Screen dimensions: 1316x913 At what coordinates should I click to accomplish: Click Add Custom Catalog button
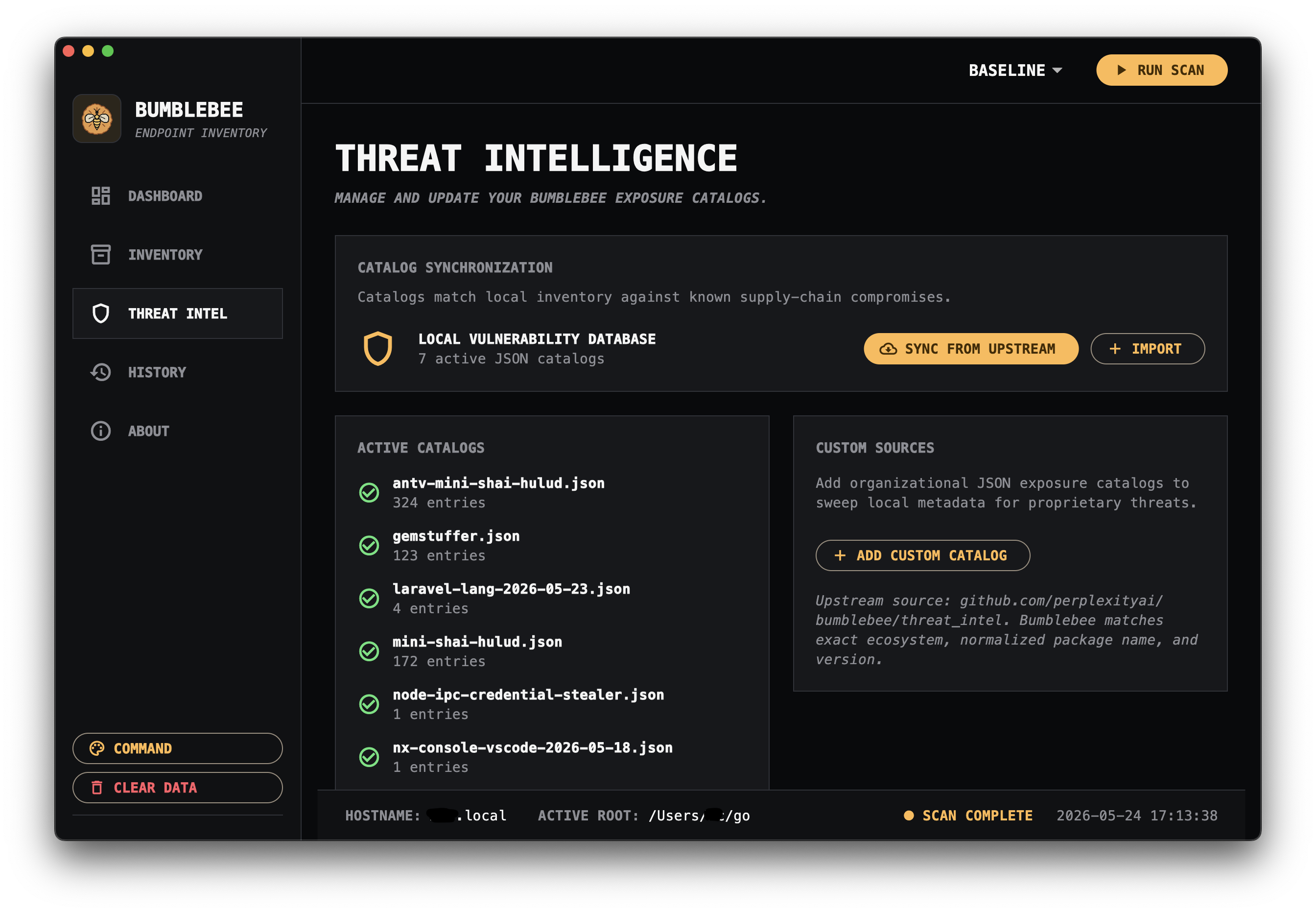tap(923, 555)
